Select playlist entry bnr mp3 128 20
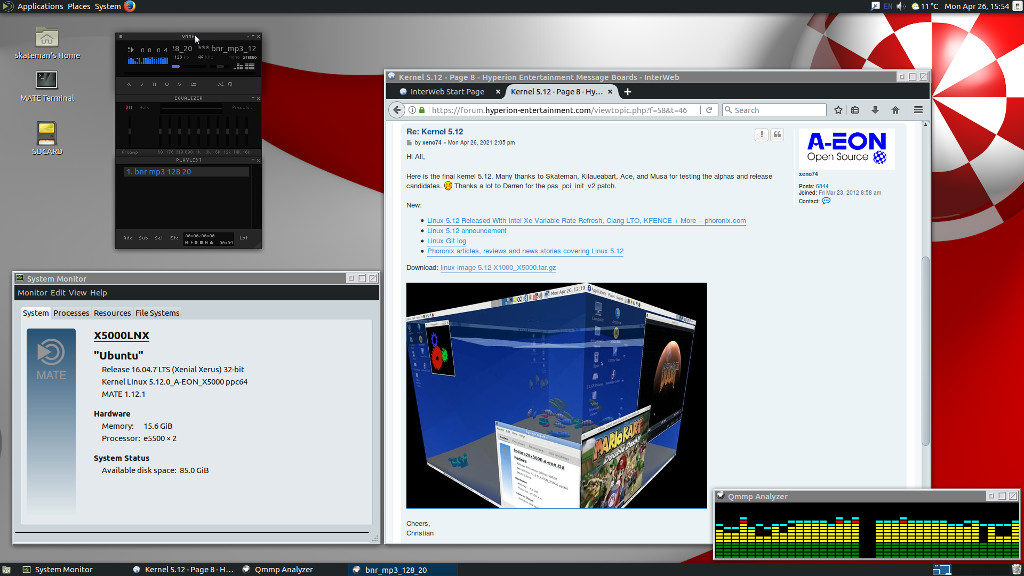This screenshot has width=1024, height=576. coord(186,172)
